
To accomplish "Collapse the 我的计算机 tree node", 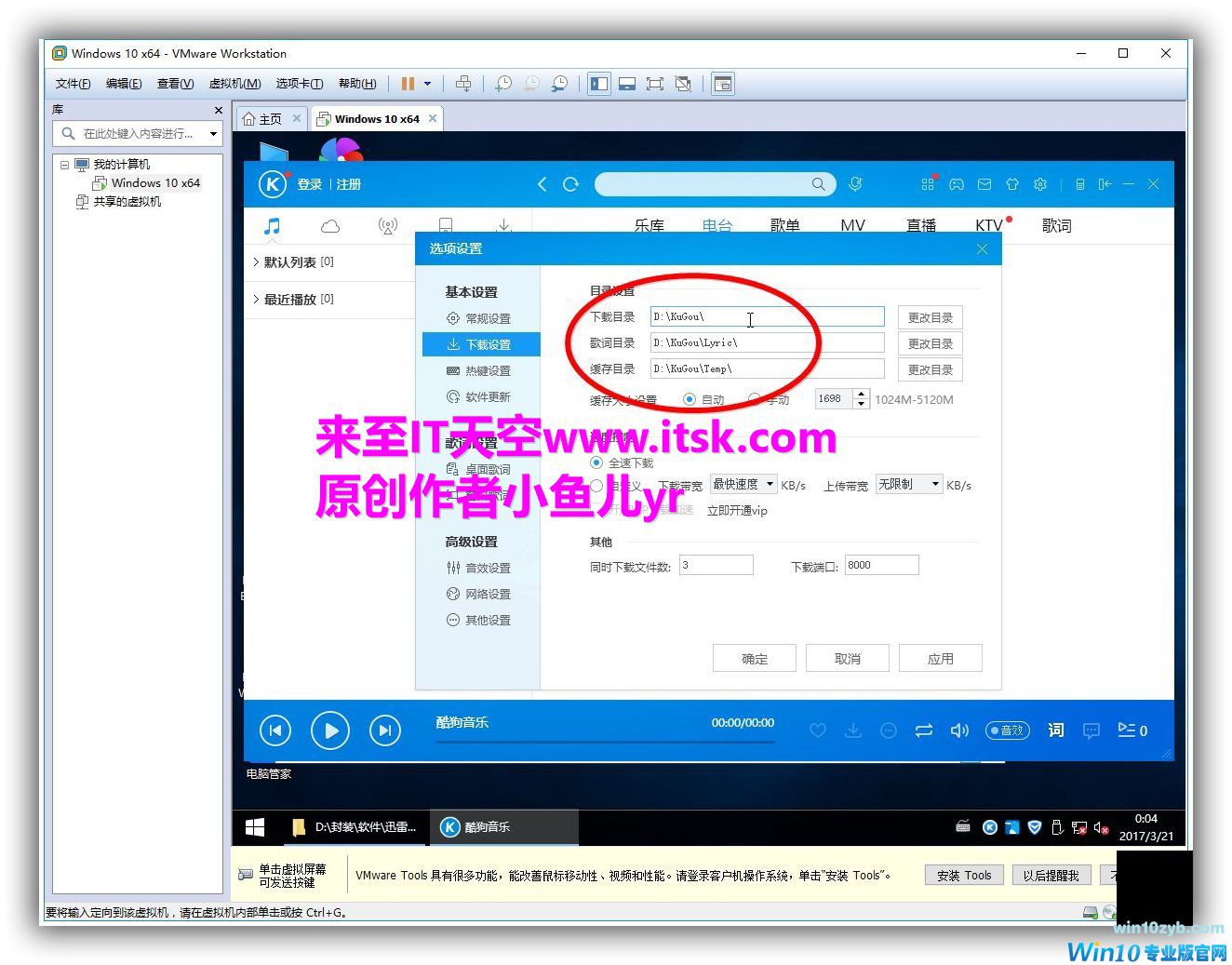I will pos(64,165).
